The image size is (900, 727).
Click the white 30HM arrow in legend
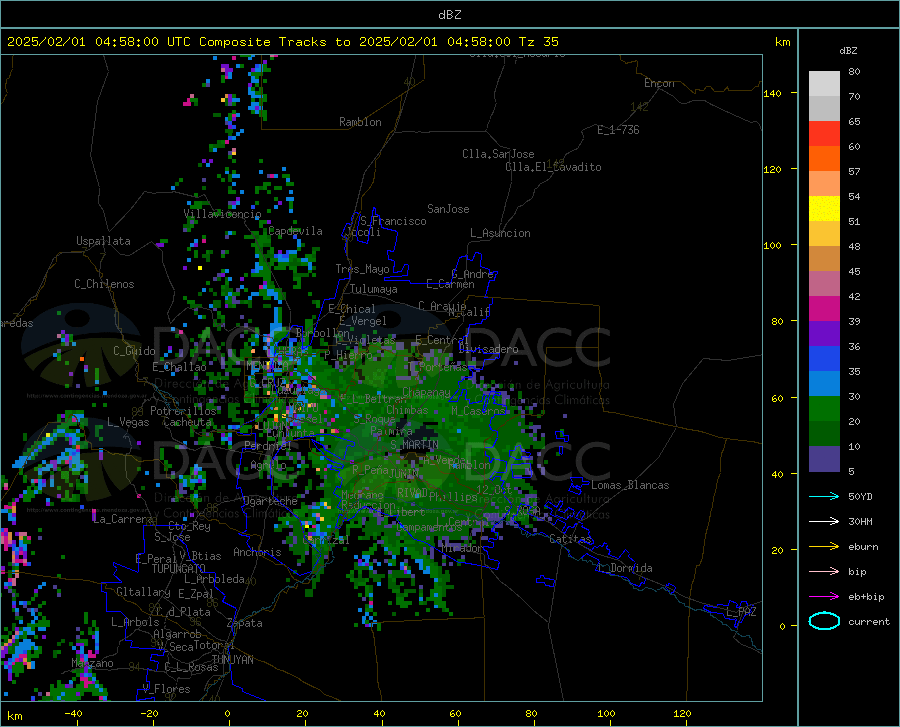(824, 522)
